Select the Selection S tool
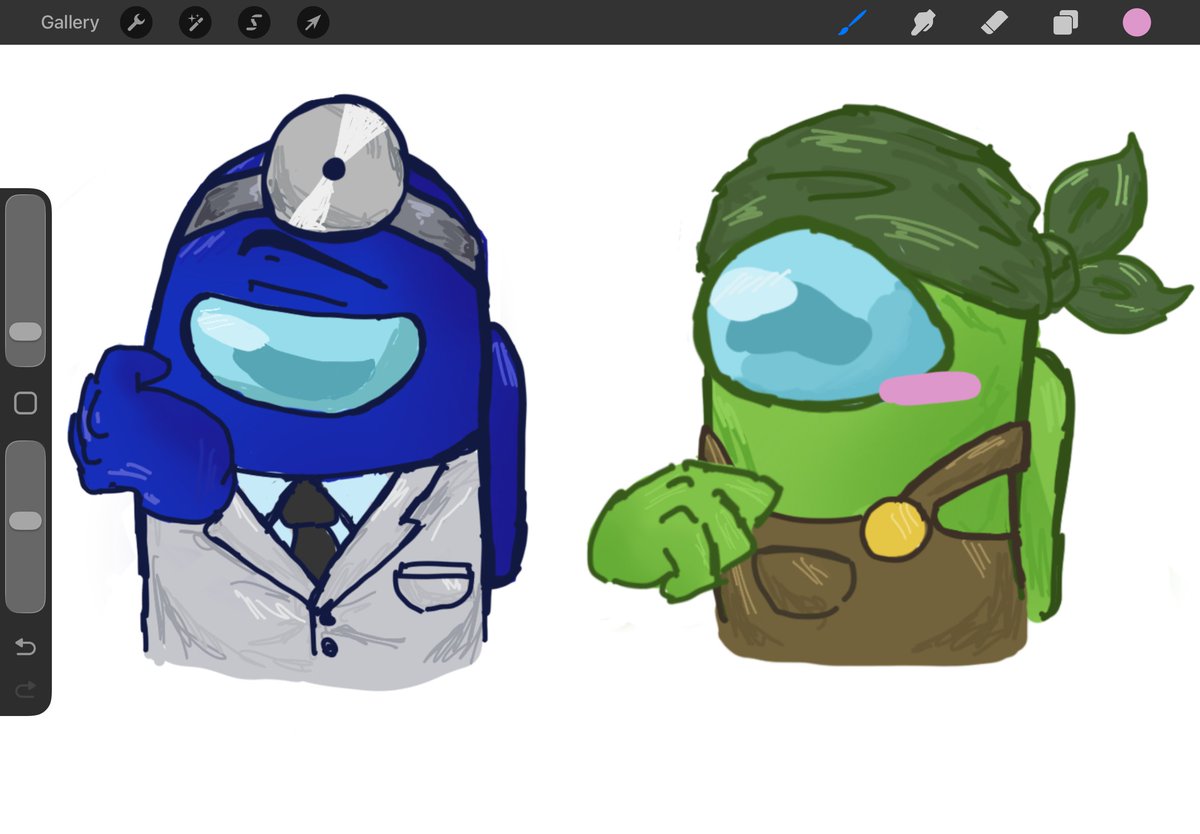The width and height of the screenshot is (1200, 834). [254, 22]
